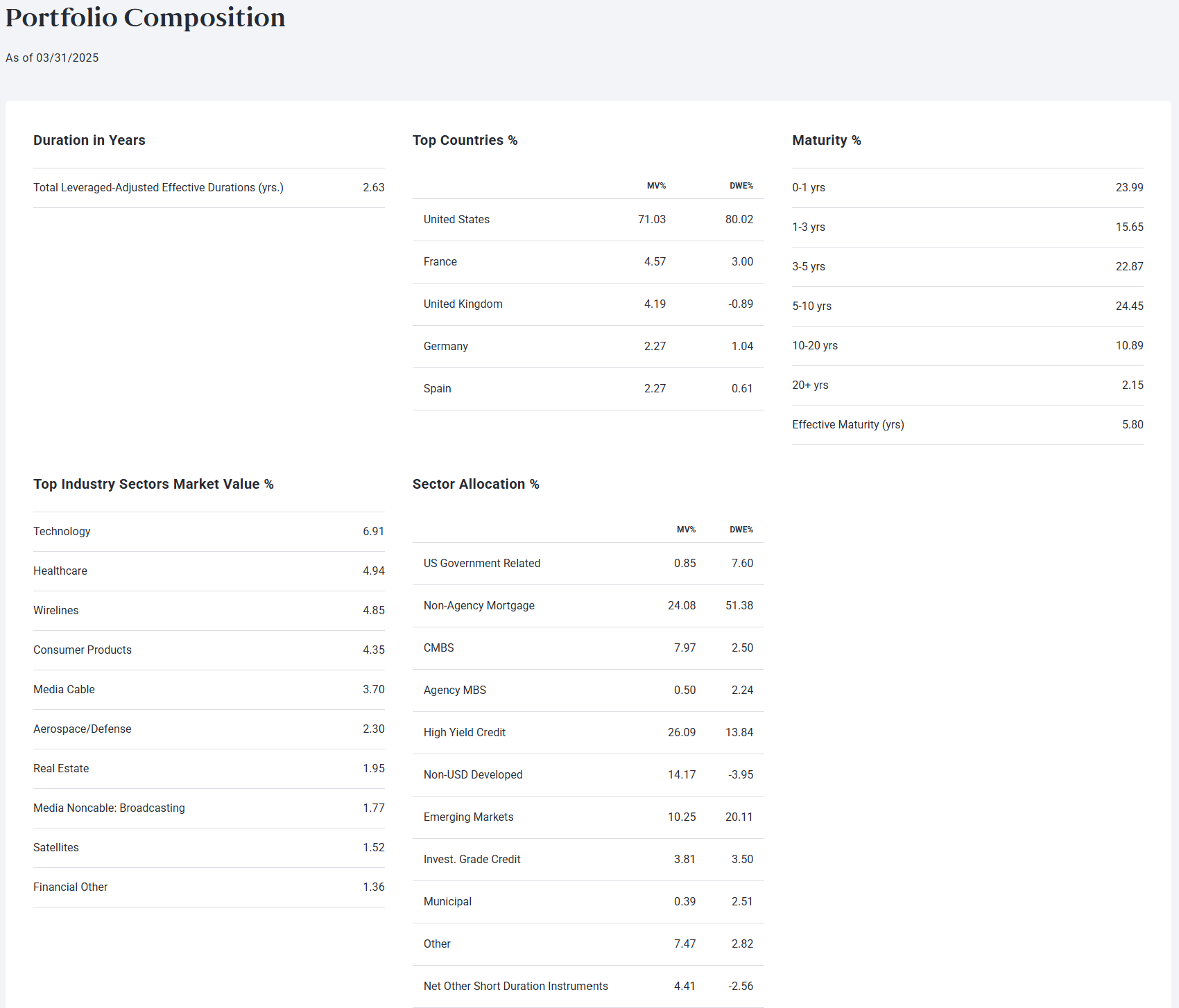The image size is (1179, 1008).
Task: Select the Duration in Years heading
Action: [89, 140]
